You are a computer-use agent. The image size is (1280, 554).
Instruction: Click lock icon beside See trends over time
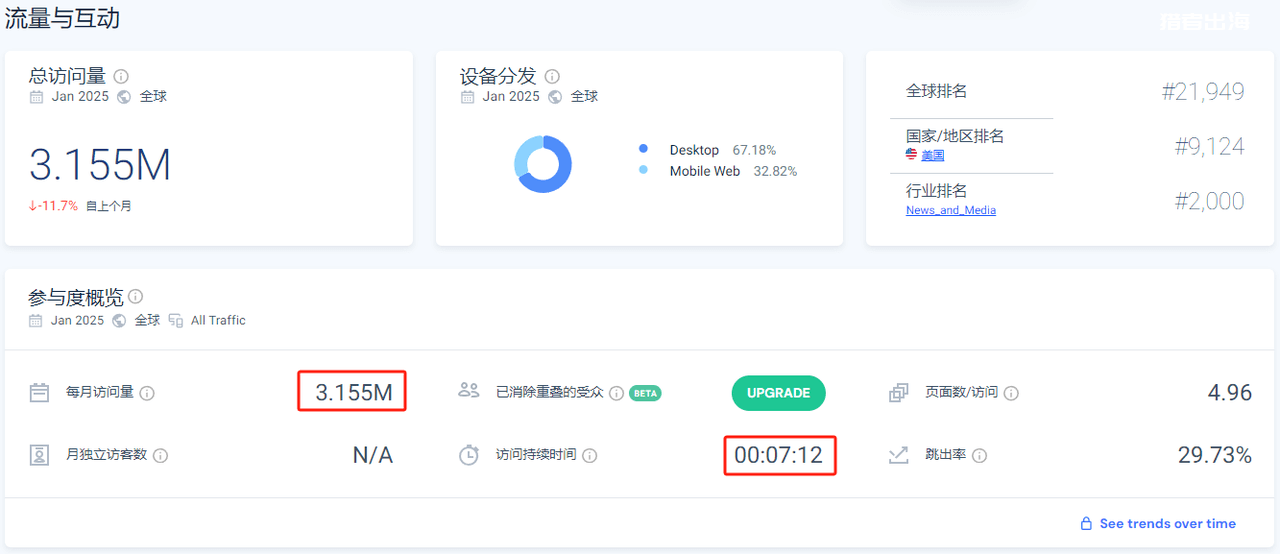(x=1086, y=524)
